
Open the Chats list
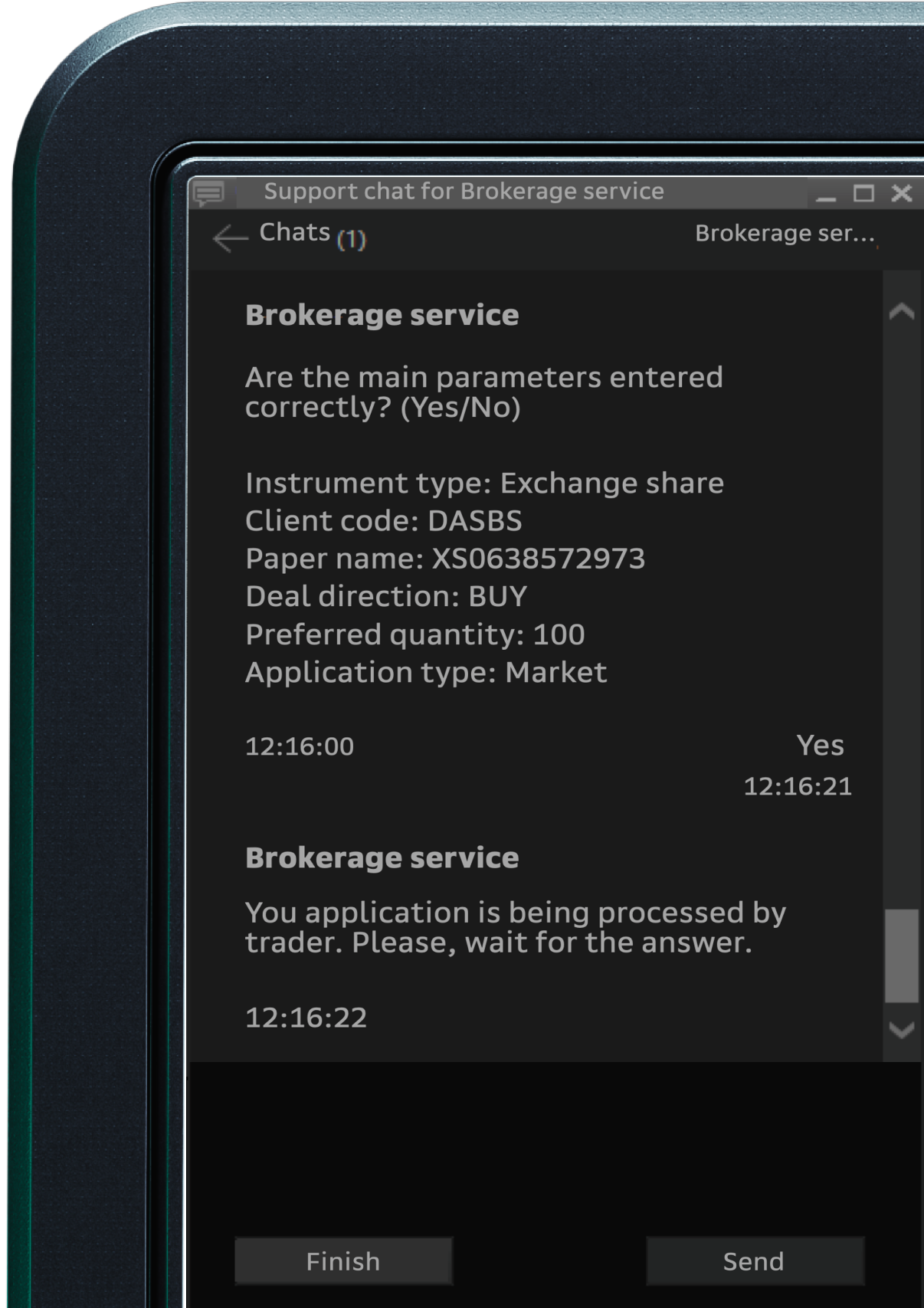tap(295, 232)
